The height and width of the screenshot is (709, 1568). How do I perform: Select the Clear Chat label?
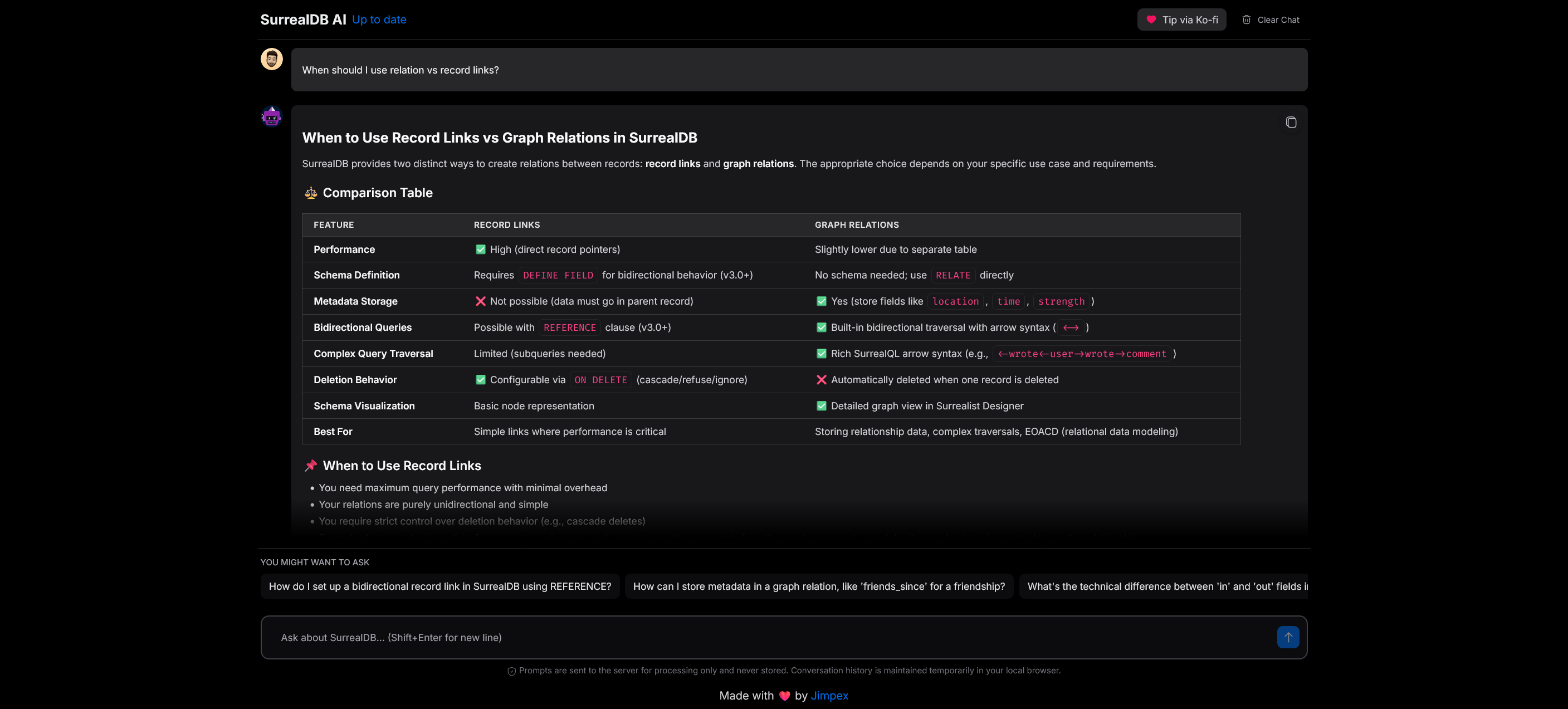tap(1278, 19)
